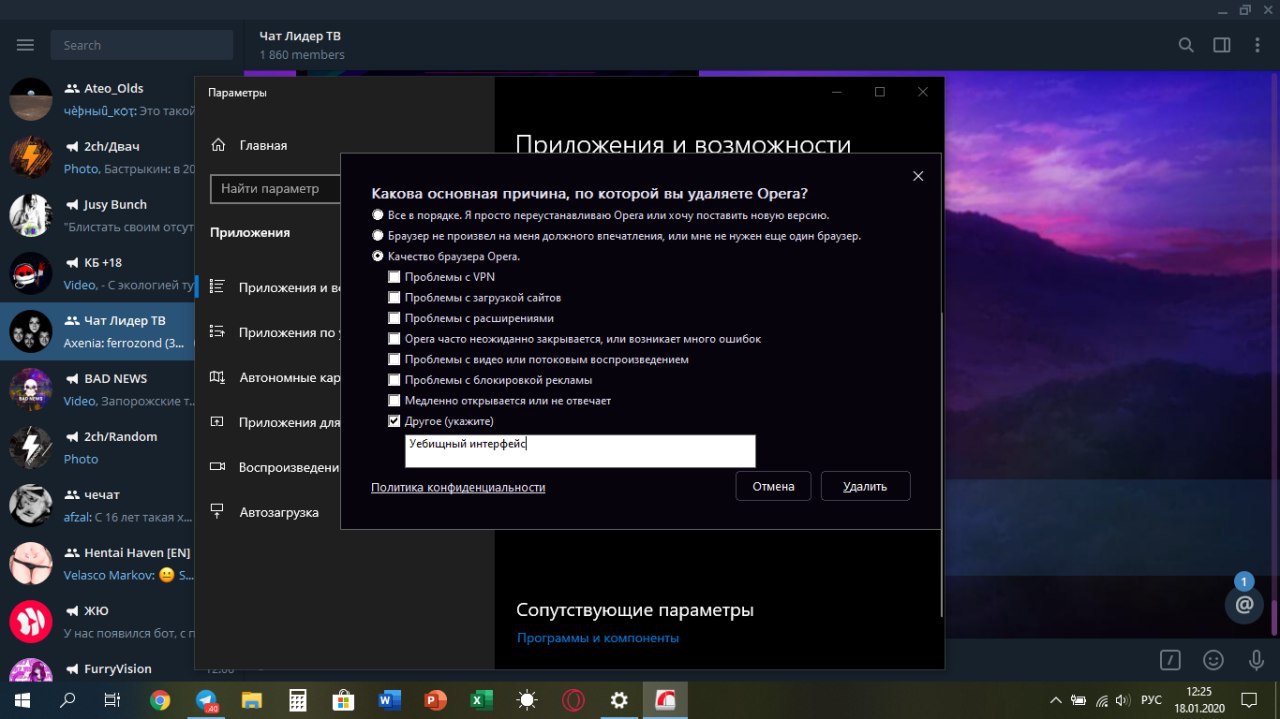Screen dimensions: 1280x719
Task: Open 2ch/Random channel in Telegram
Action: tap(97, 447)
